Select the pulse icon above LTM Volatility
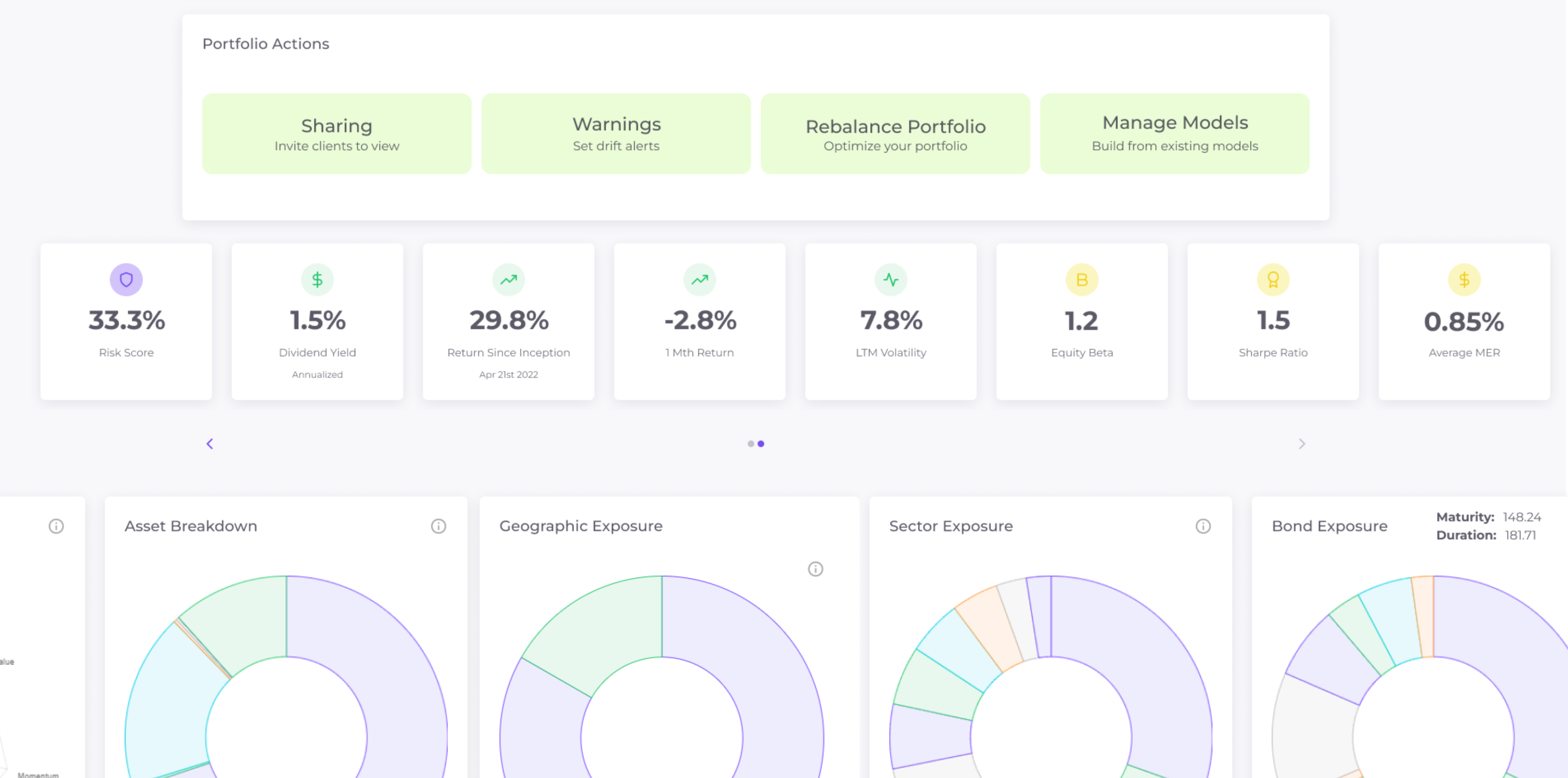Image resolution: width=1568 pixels, height=778 pixels. click(x=891, y=279)
